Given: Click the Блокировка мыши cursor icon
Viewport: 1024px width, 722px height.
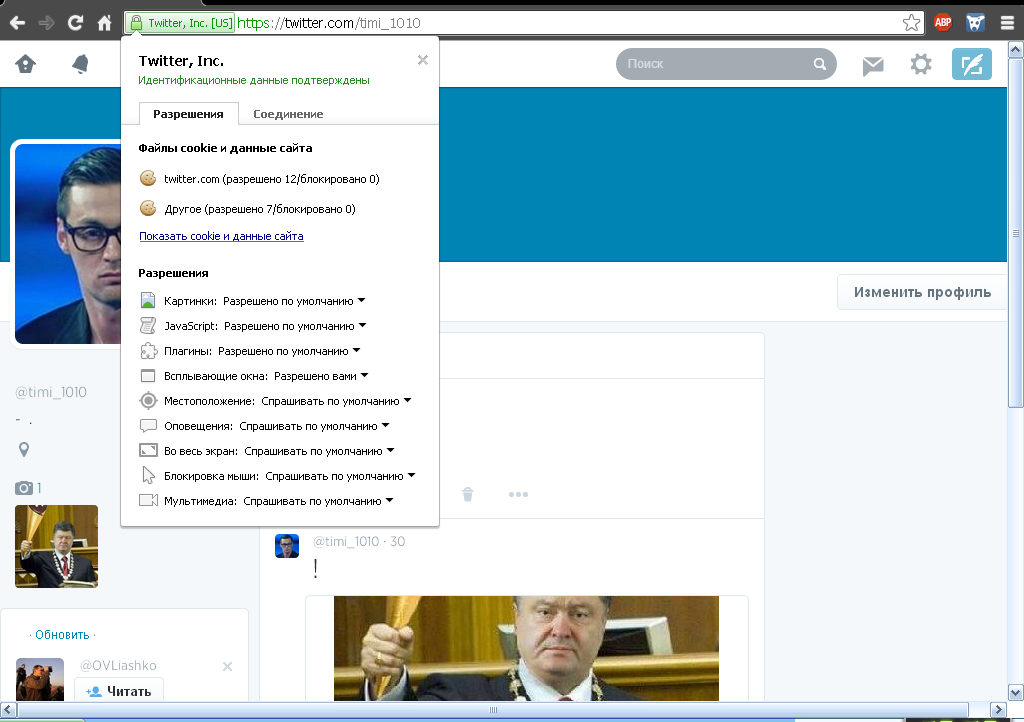Looking at the screenshot, I should coord(148,475).
